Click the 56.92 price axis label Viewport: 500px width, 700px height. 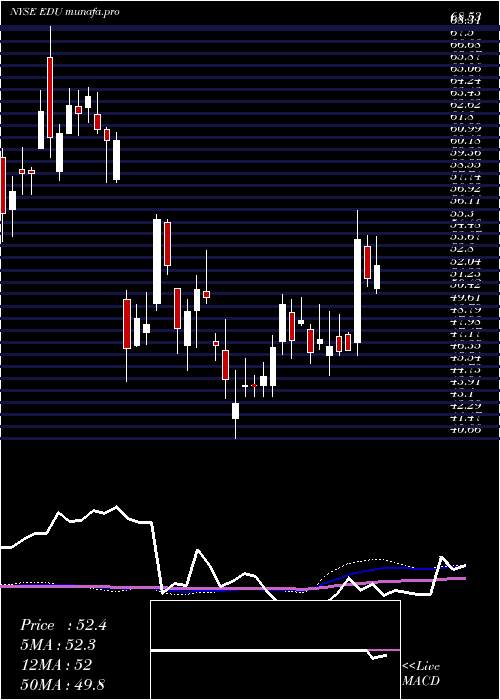[466, 189]
